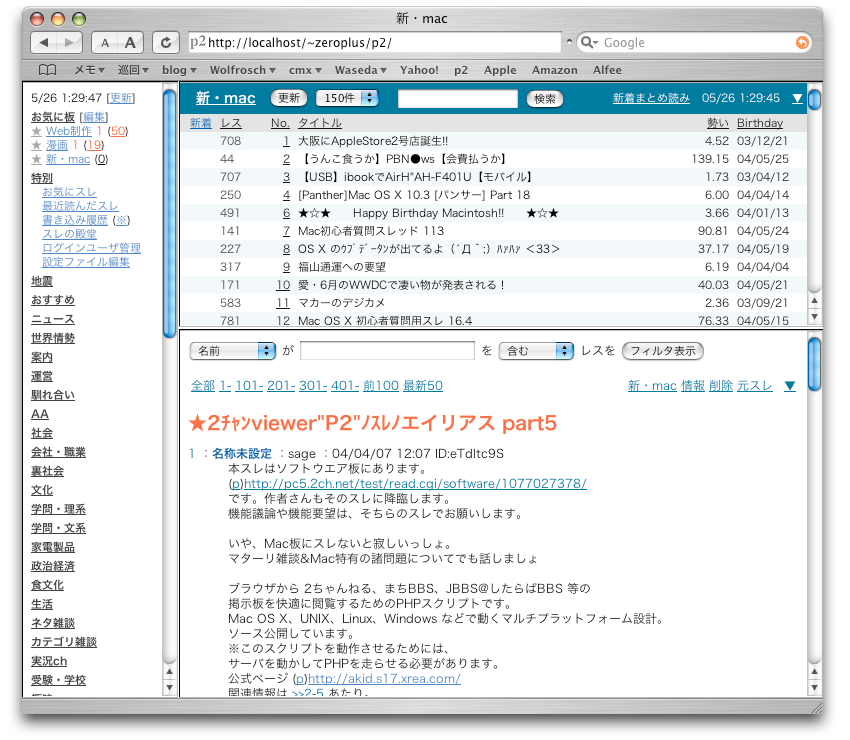Click the p2 favicon in address bar
This screenshot has width=850, height=740.
(198, 42)
